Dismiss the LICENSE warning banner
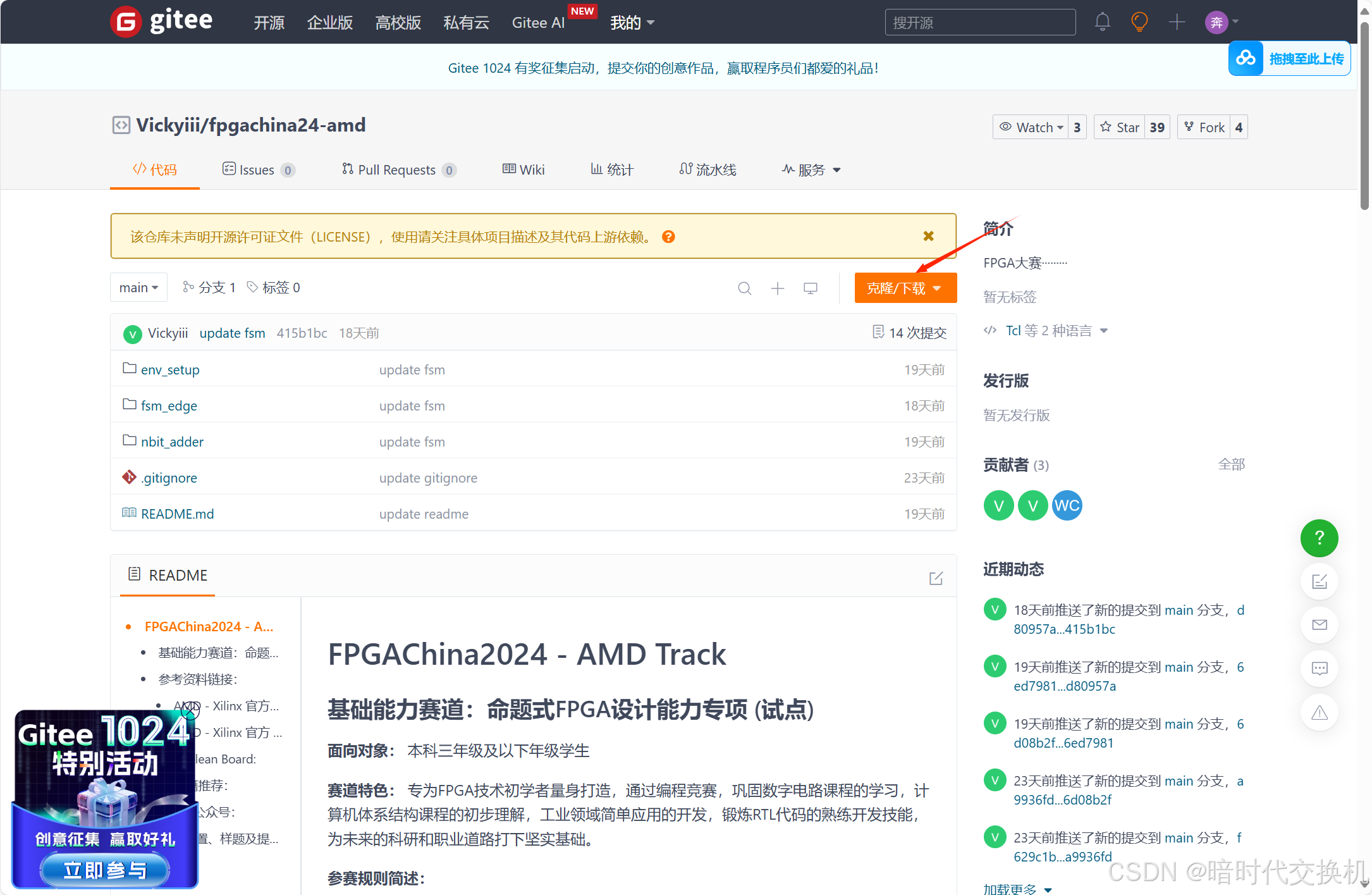The image size is (1372, 895). tap(928, 236)
